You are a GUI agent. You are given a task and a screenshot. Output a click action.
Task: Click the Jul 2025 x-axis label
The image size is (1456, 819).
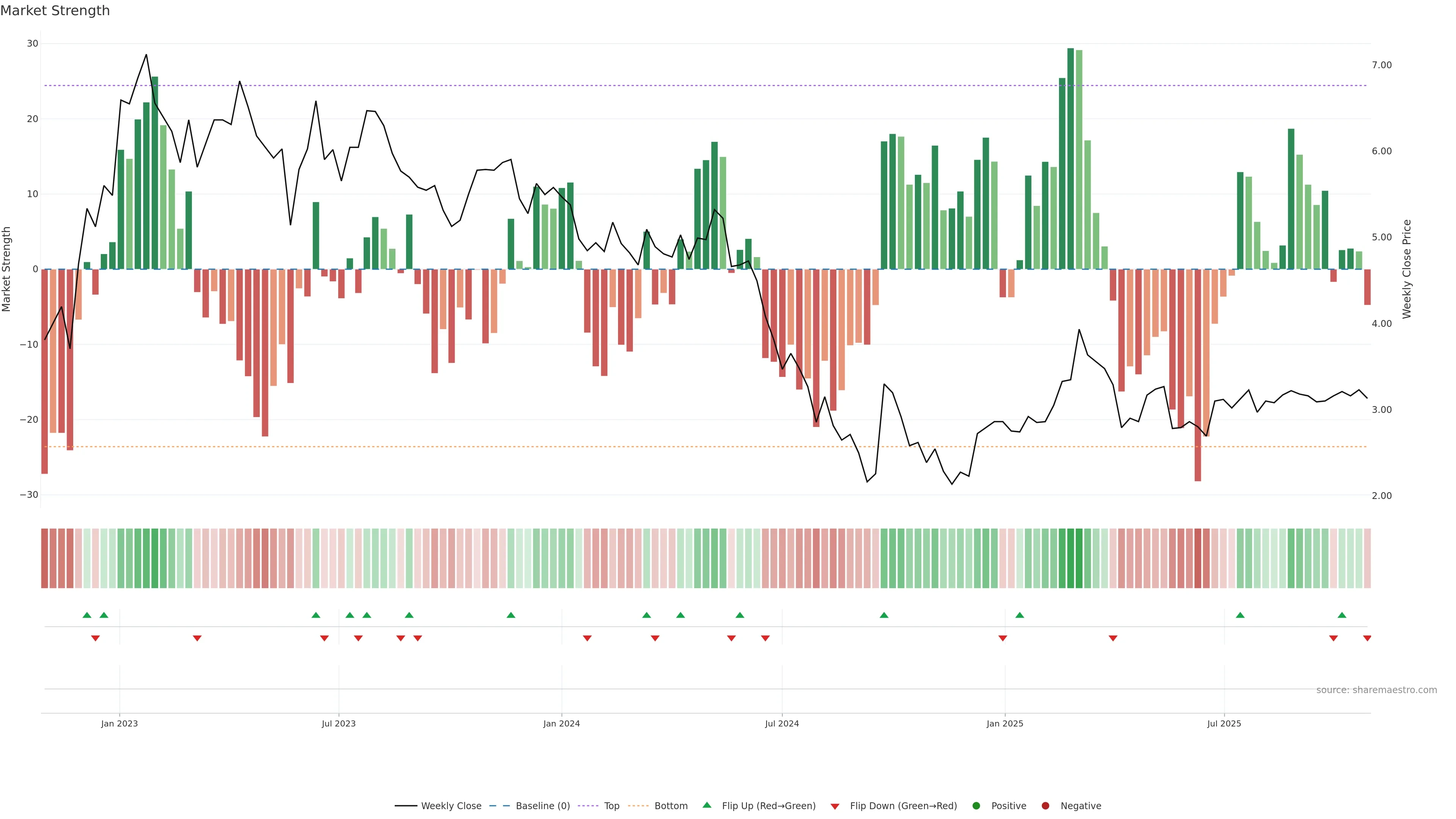1224,723
